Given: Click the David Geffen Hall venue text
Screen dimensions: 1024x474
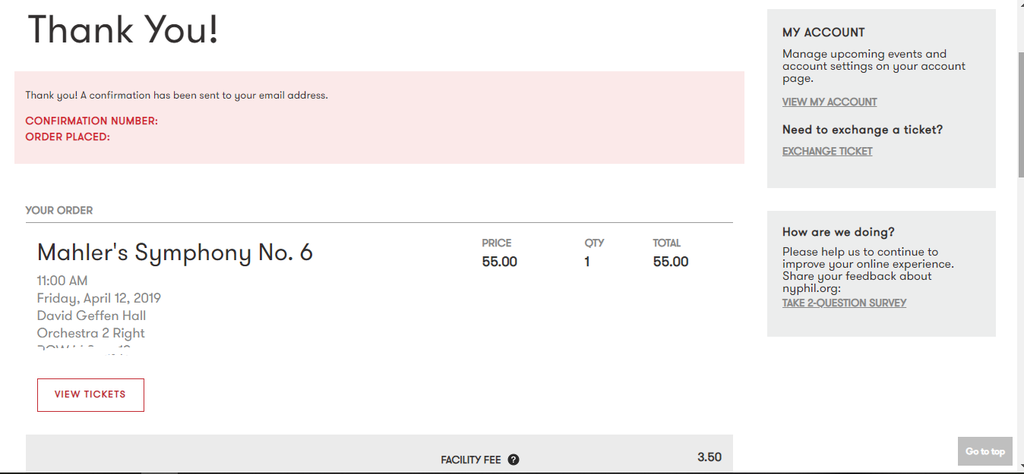Looking at the screenshot, I should (91, 316).
